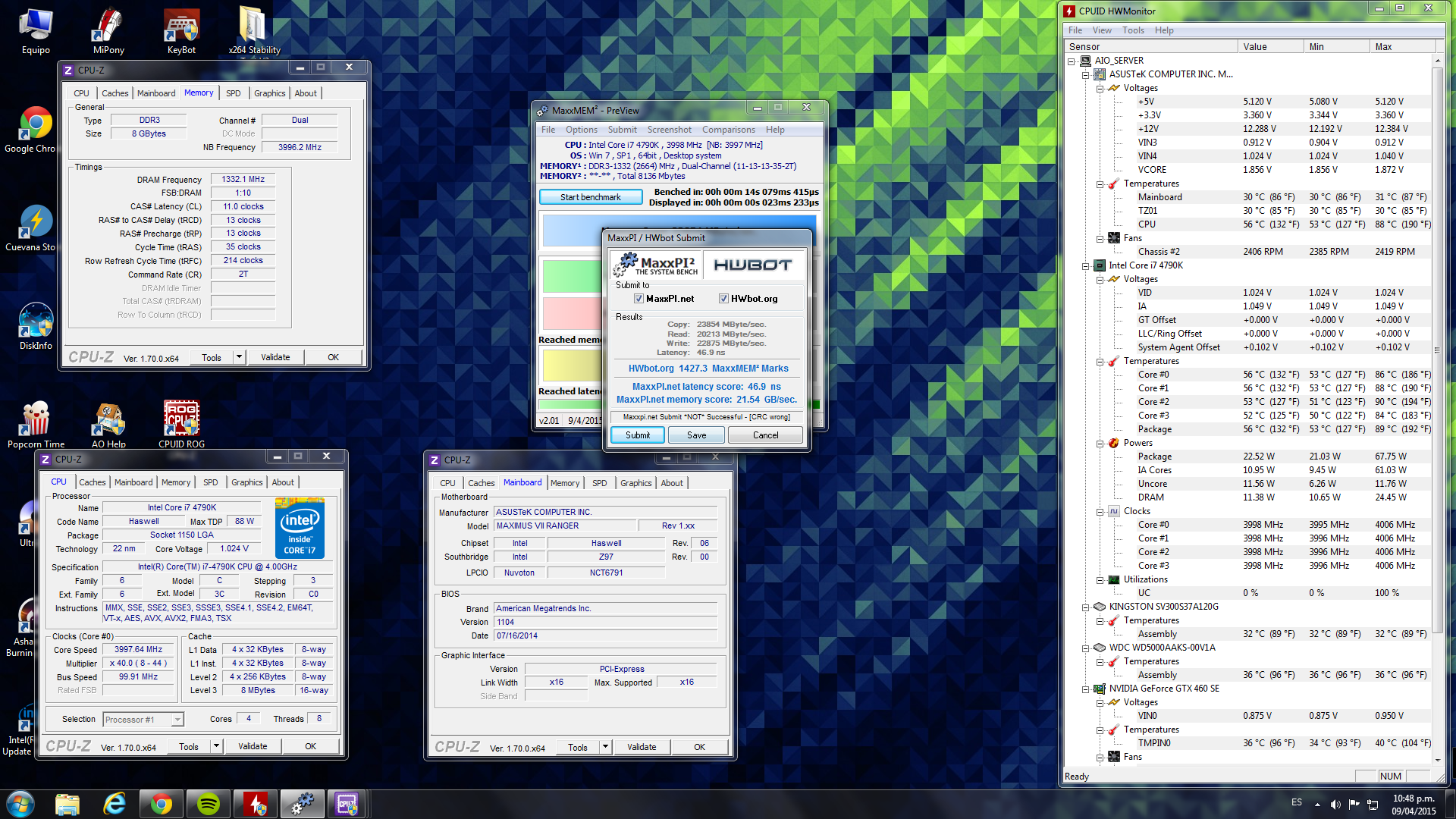This screenshot has height=819, width=1456.
Task: Click OK in Mainboard CPU-Z window
Action: [699, 747]
